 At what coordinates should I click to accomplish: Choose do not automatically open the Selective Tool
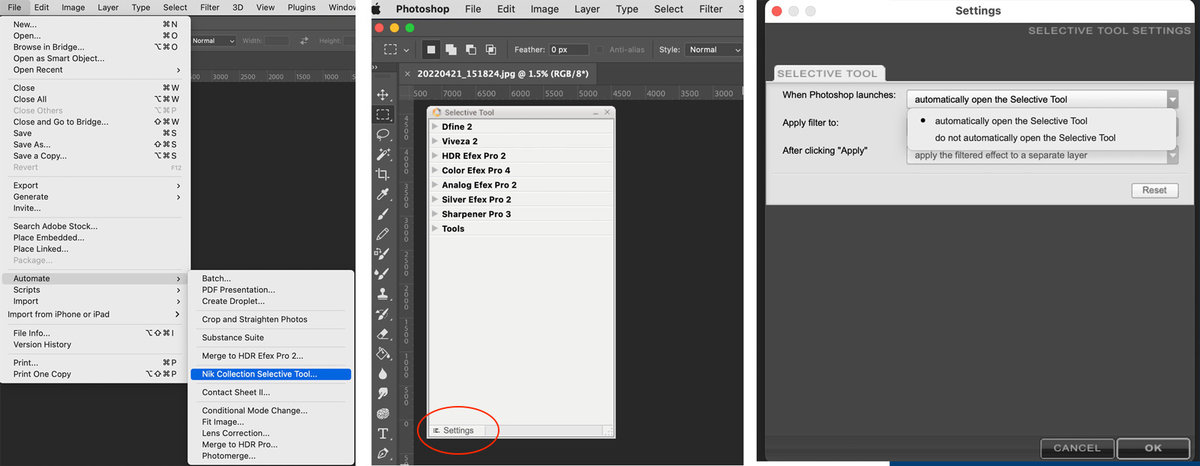point(1025,138)
